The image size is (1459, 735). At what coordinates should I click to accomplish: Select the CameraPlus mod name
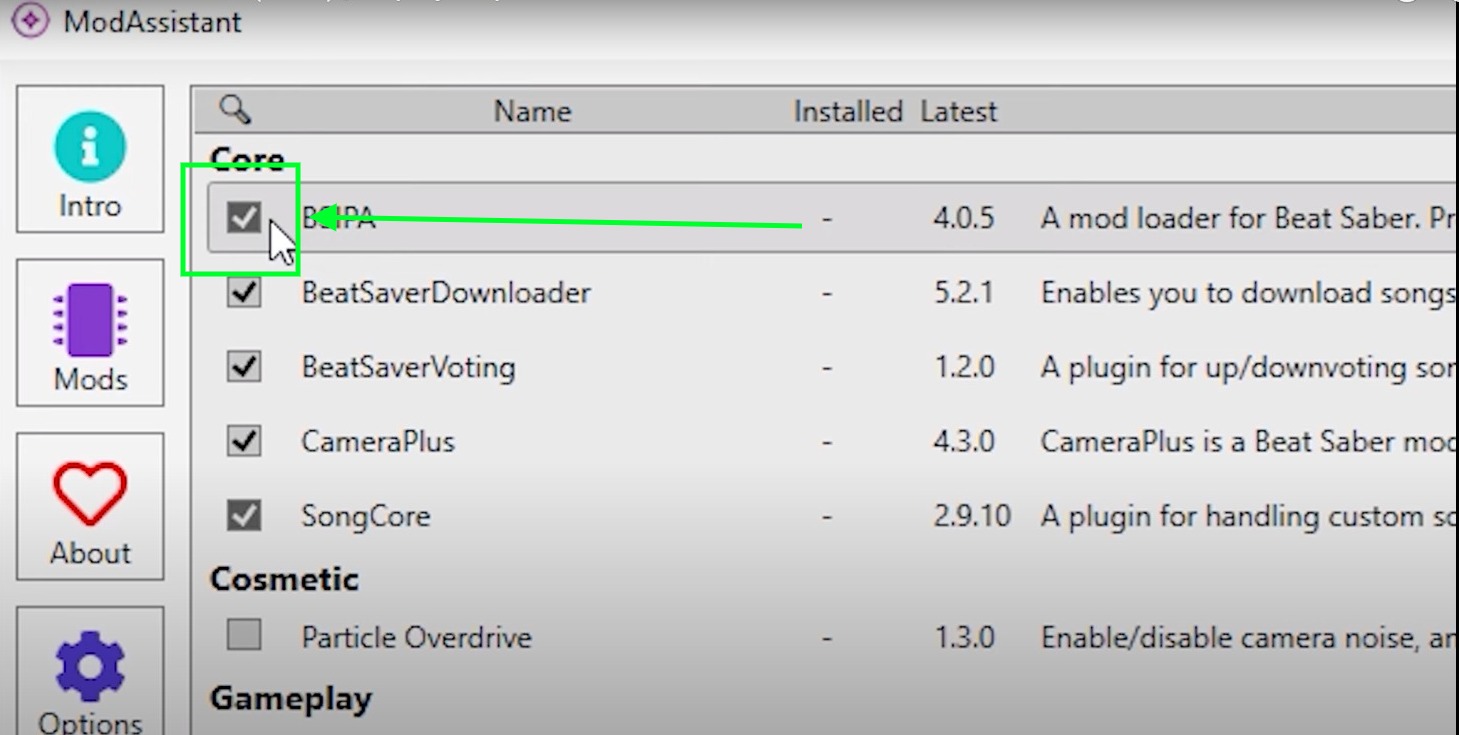(378, 442)
